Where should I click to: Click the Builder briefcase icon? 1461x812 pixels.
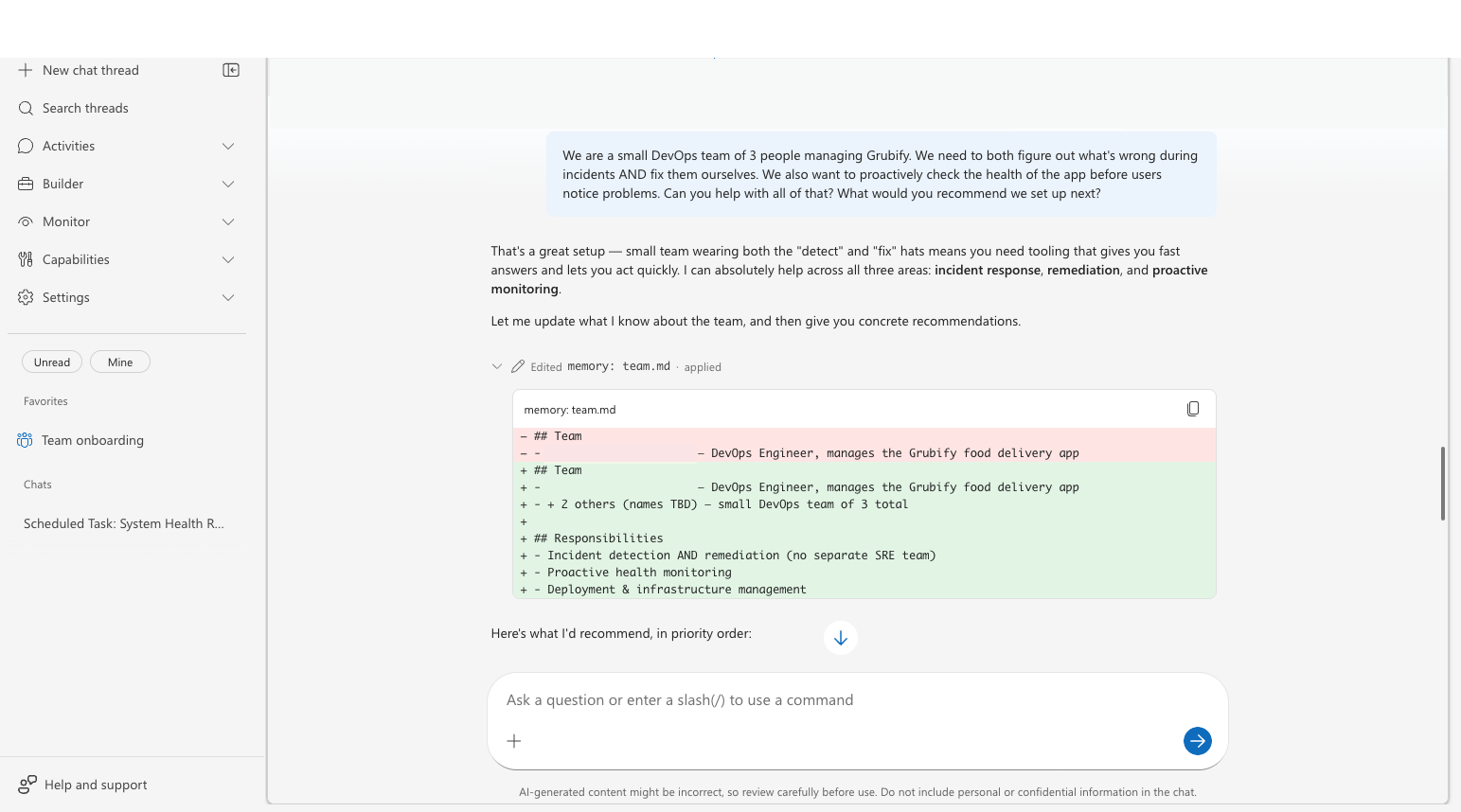point(26,184)
